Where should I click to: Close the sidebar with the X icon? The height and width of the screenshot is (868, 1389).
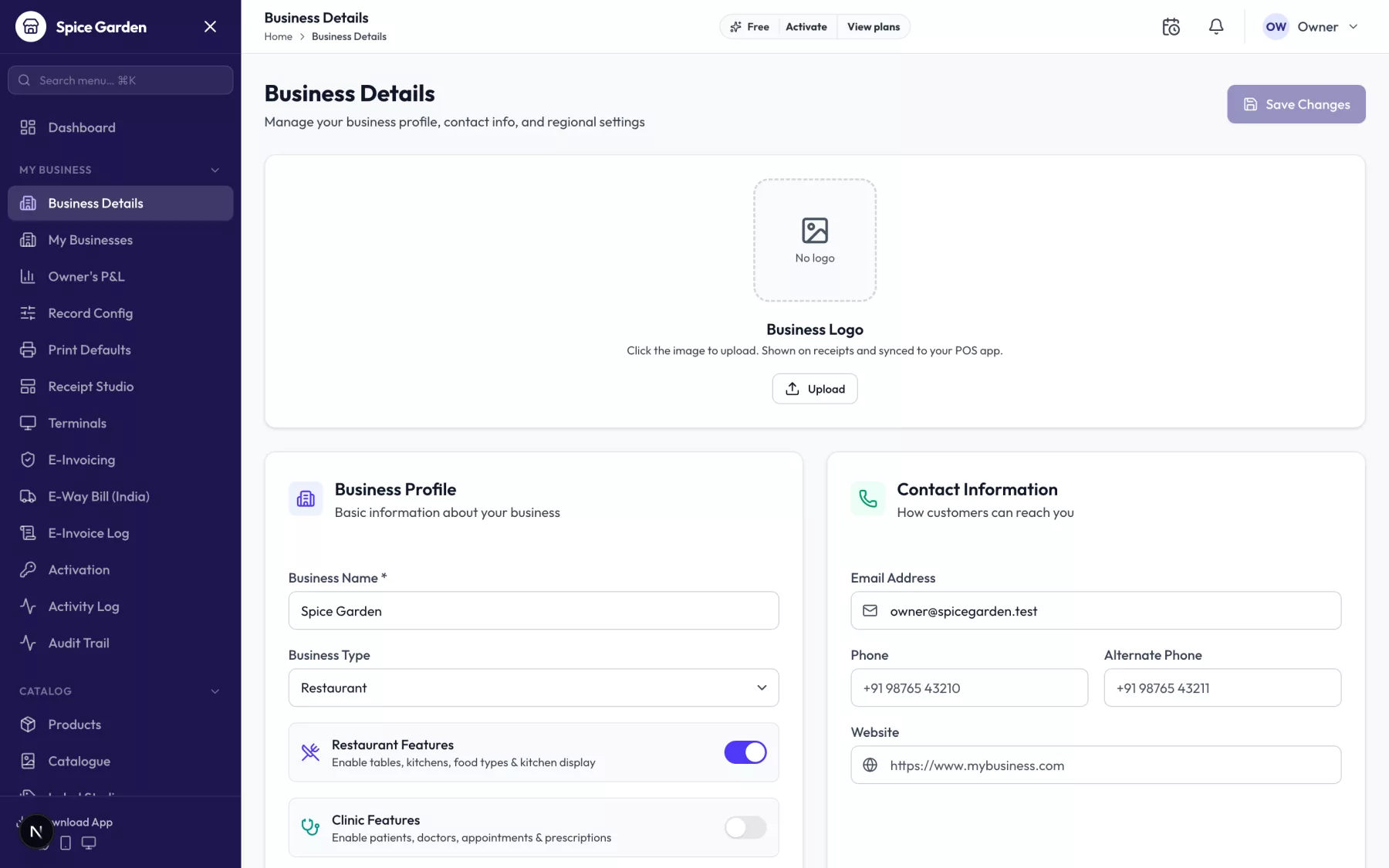[210, 27]
